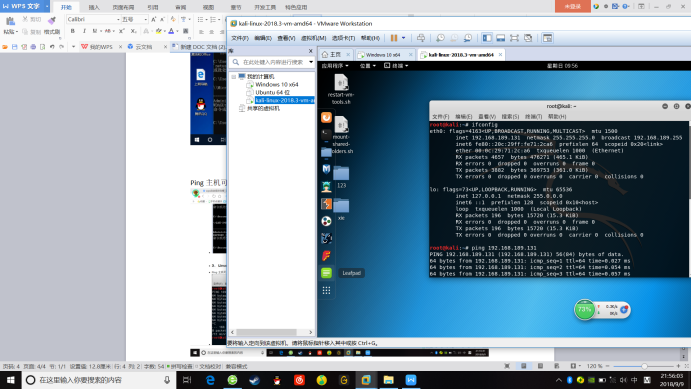Switch to the 我的WPS document tab
Viewport: 692px width, 389px height.
(101, 46)
